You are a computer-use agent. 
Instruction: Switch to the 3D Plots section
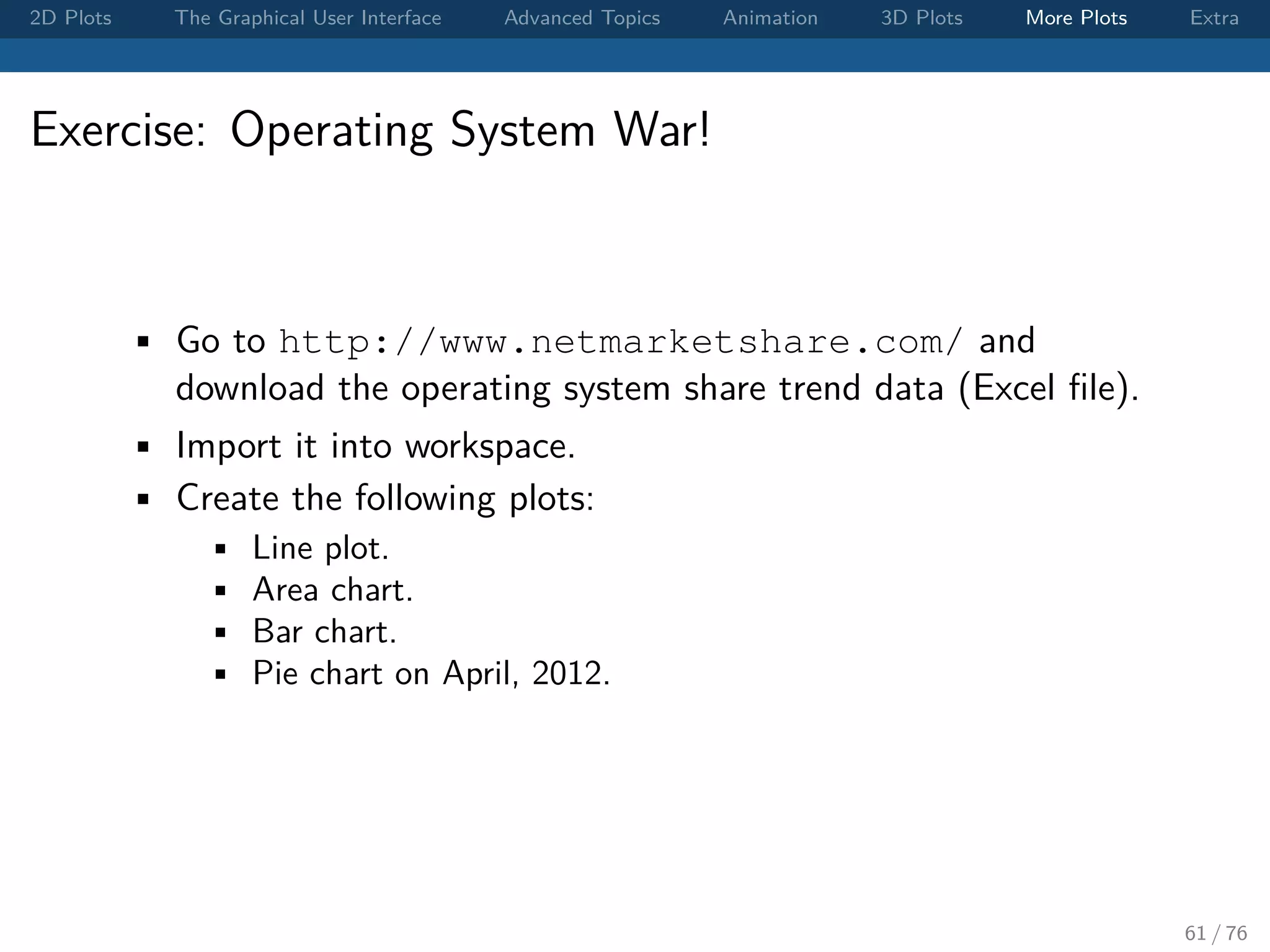(x=921, y=17)
